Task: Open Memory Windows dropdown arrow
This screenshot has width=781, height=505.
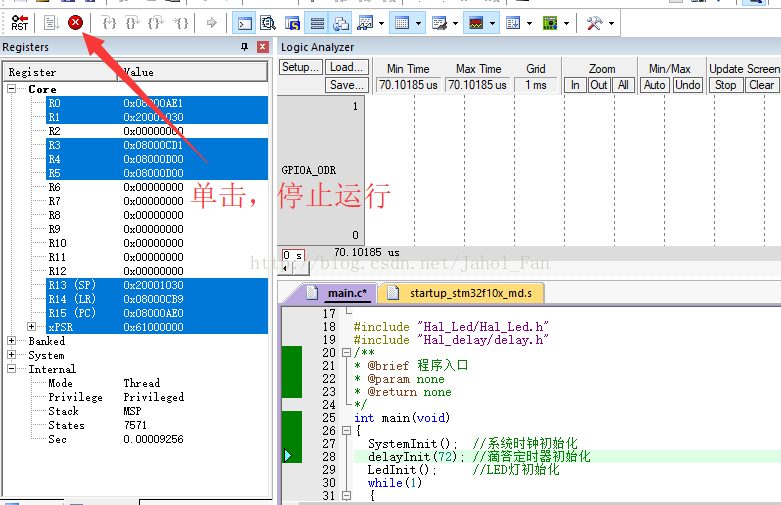Action: pyautogui.click(x=418, y=23)
